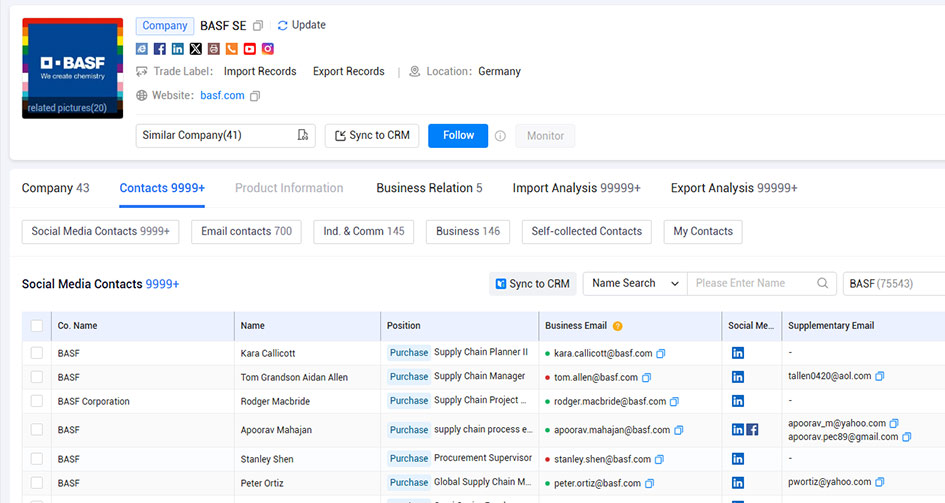This screenshot has height=503, width=945.
Task: Select the Social Media Contacts 9999+ filter
Action: pyautogui.click(x=101, y=232)
